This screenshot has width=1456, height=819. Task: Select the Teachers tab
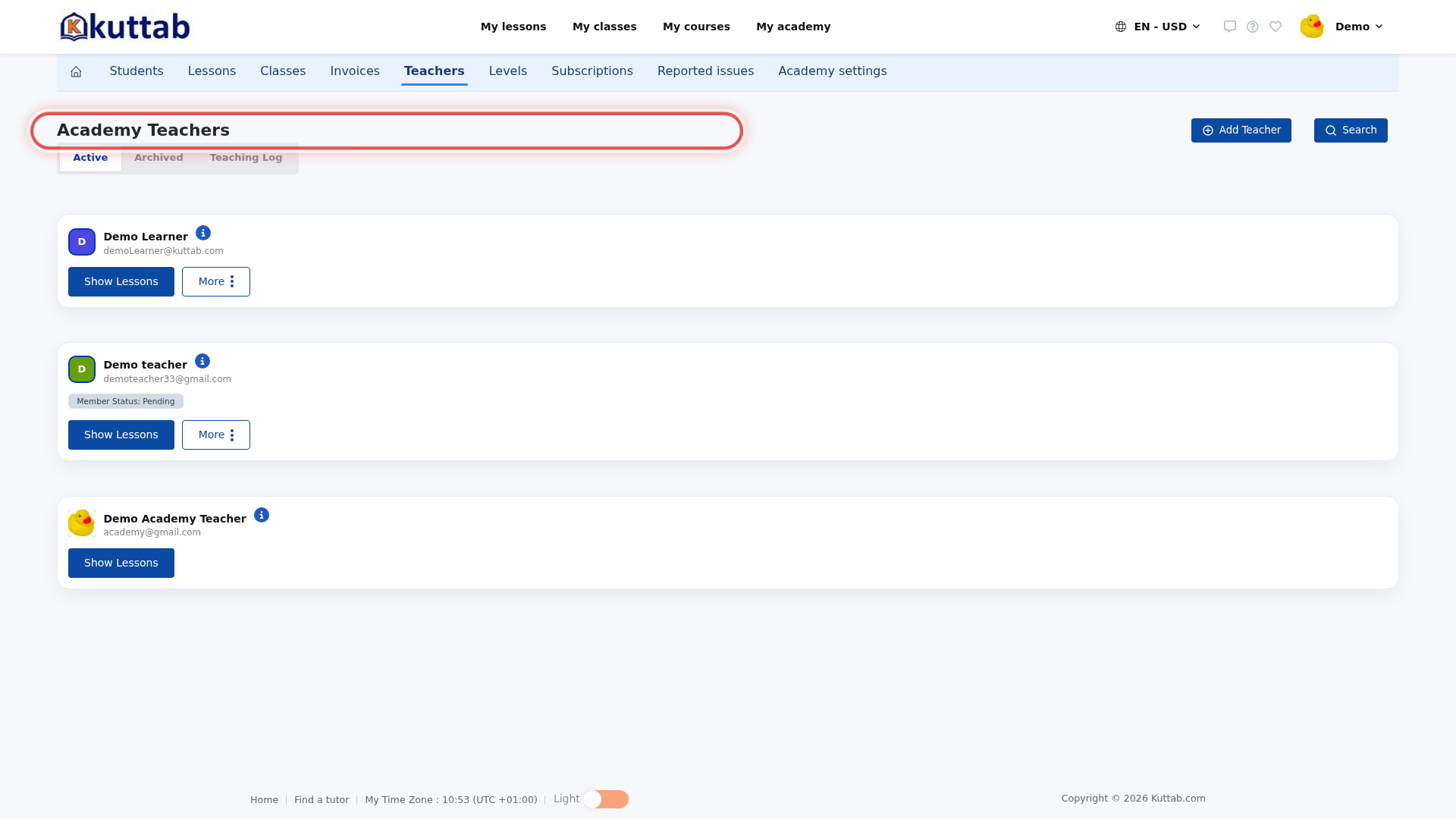[x=435, y=71]
